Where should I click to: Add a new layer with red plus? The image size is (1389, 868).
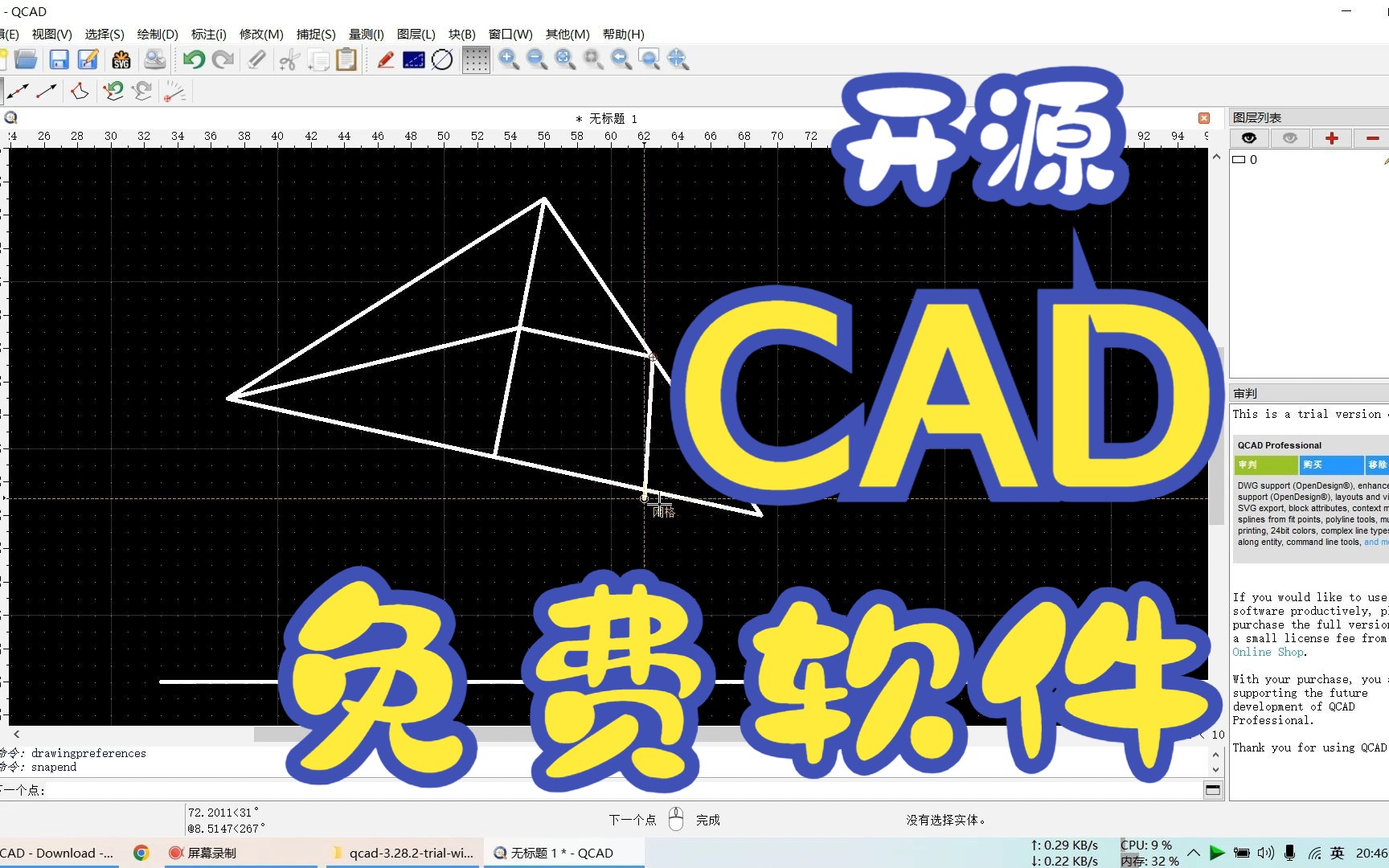click(x=1332, y=138)
